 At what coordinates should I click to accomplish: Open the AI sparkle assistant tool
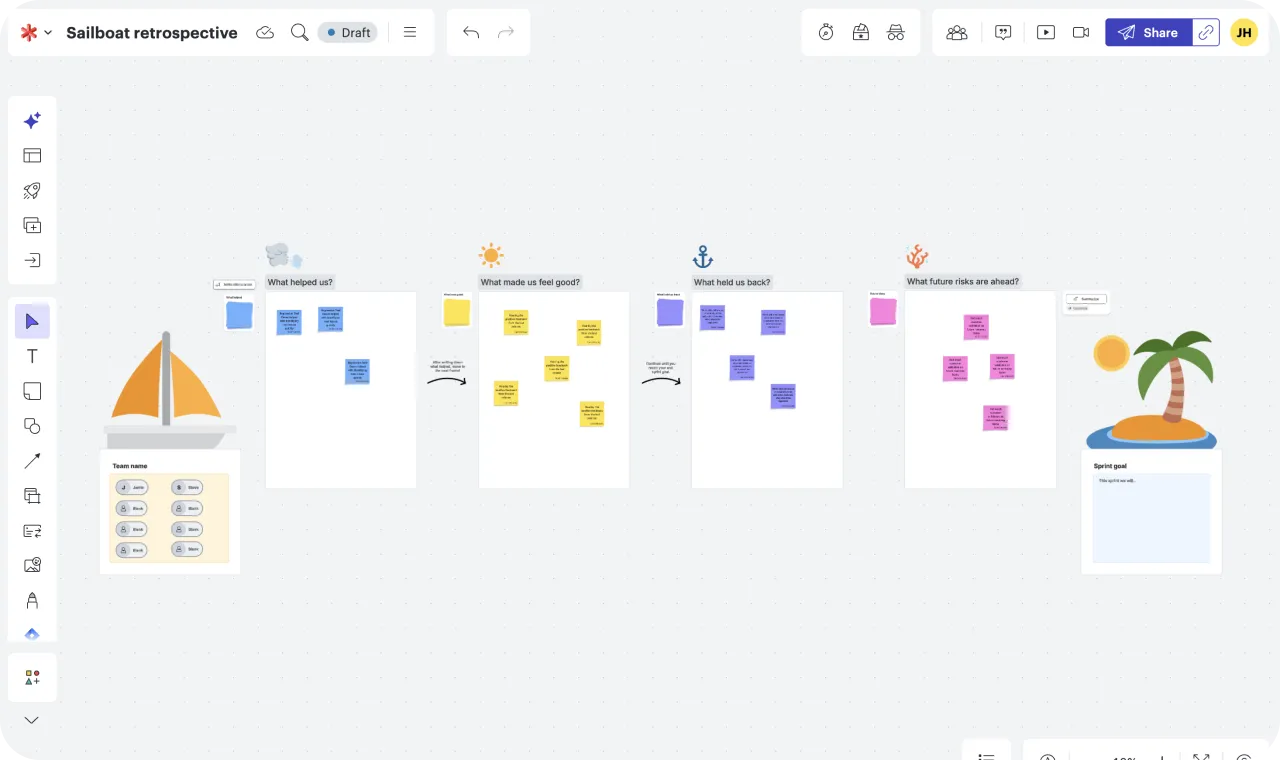point(32,120)
